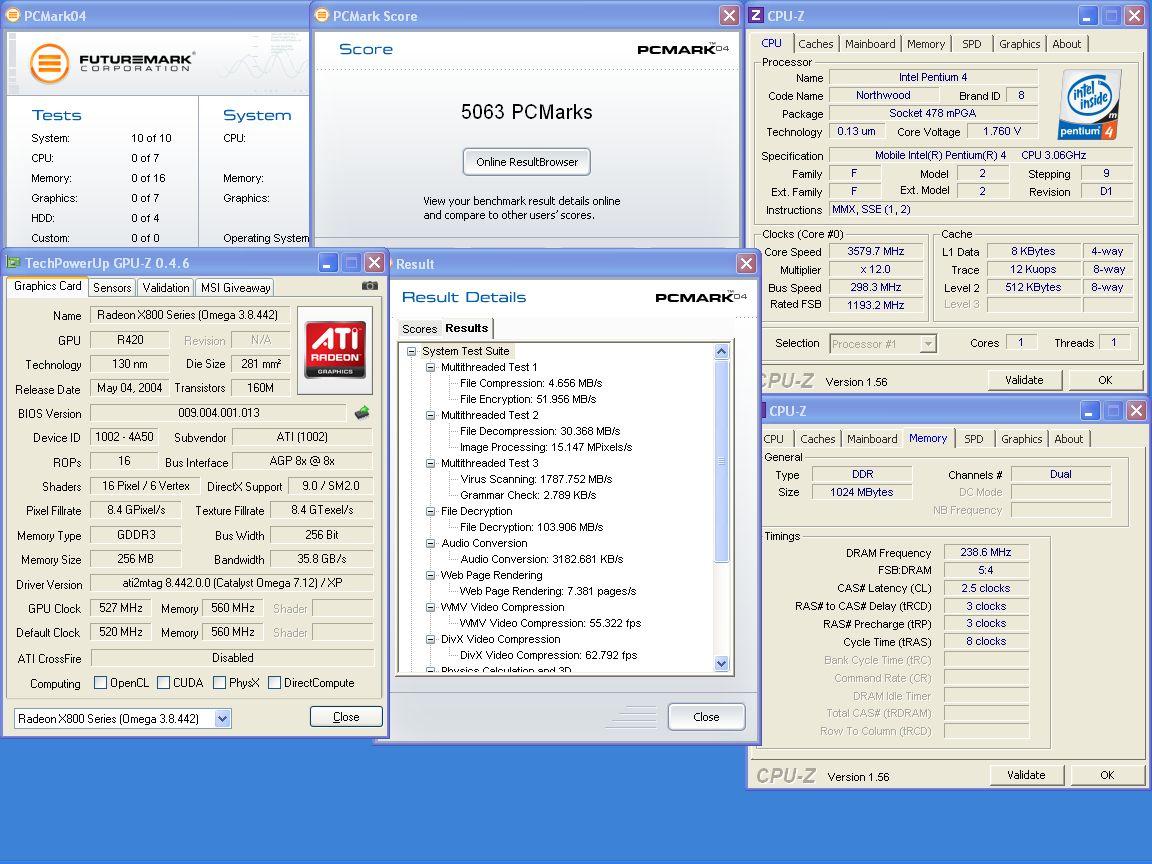
Task: Click the ATI Radeon logo in GPU-Z
Action: 335,350
